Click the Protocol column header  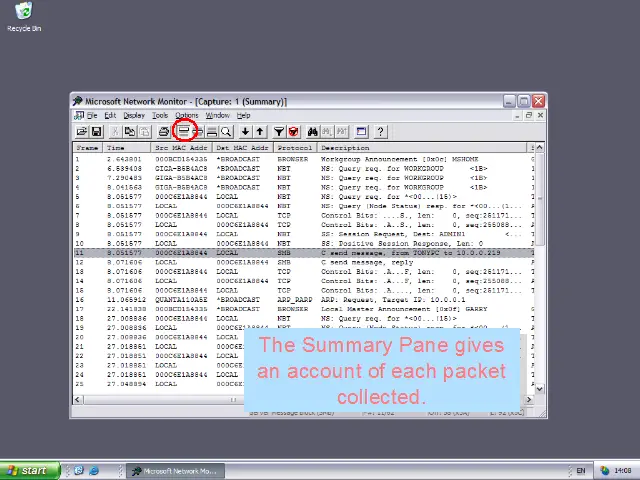point(295,148)
